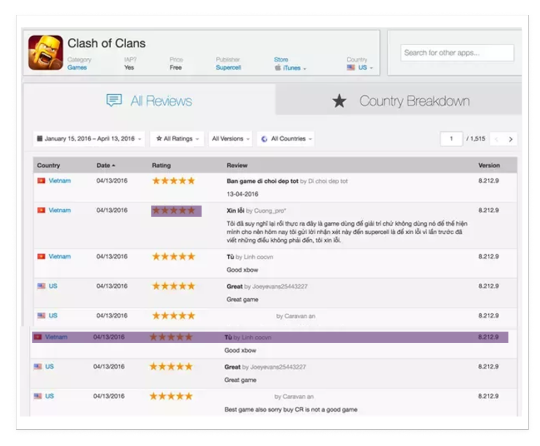Switch to the Country Breakdown tab
The height and width of the screenshot is (446, 540).
point(398,101)
